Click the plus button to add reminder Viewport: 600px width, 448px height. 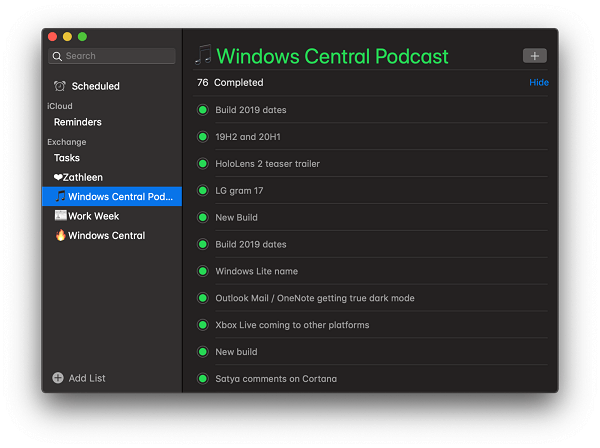[x=535, y=56]
